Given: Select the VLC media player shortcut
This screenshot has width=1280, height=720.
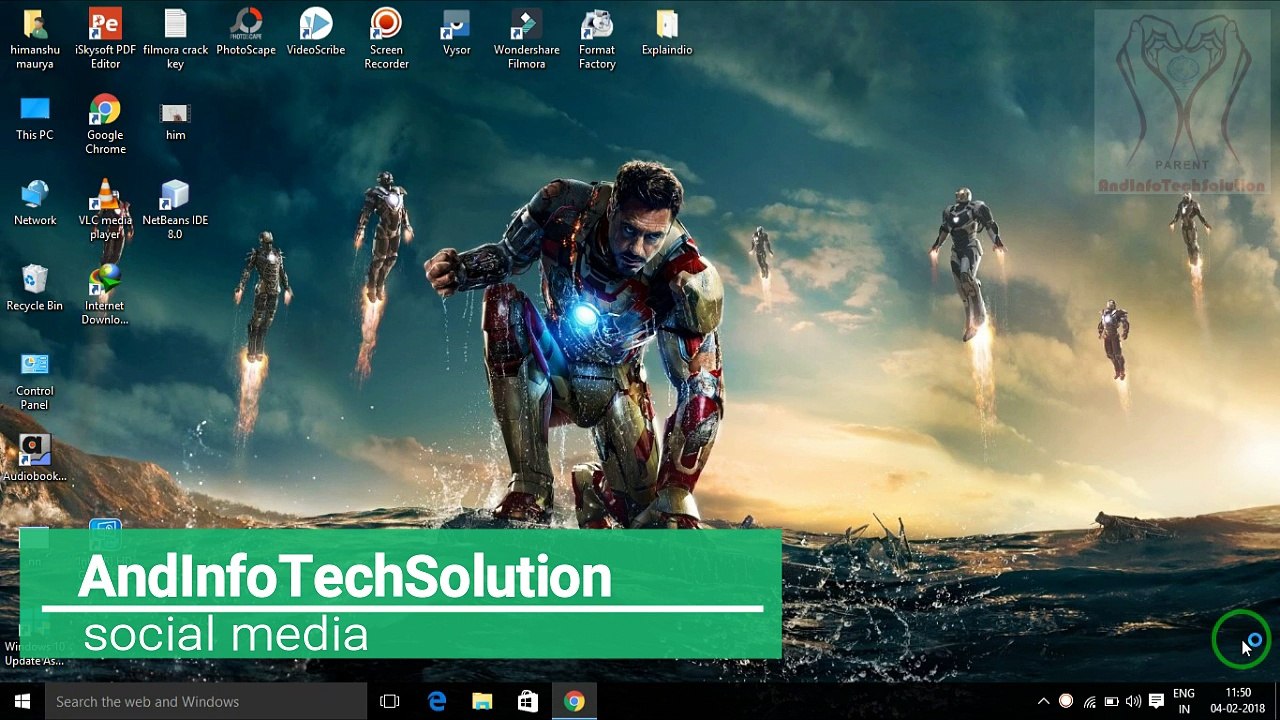Looking at the screenshot, I should [105, 210].
